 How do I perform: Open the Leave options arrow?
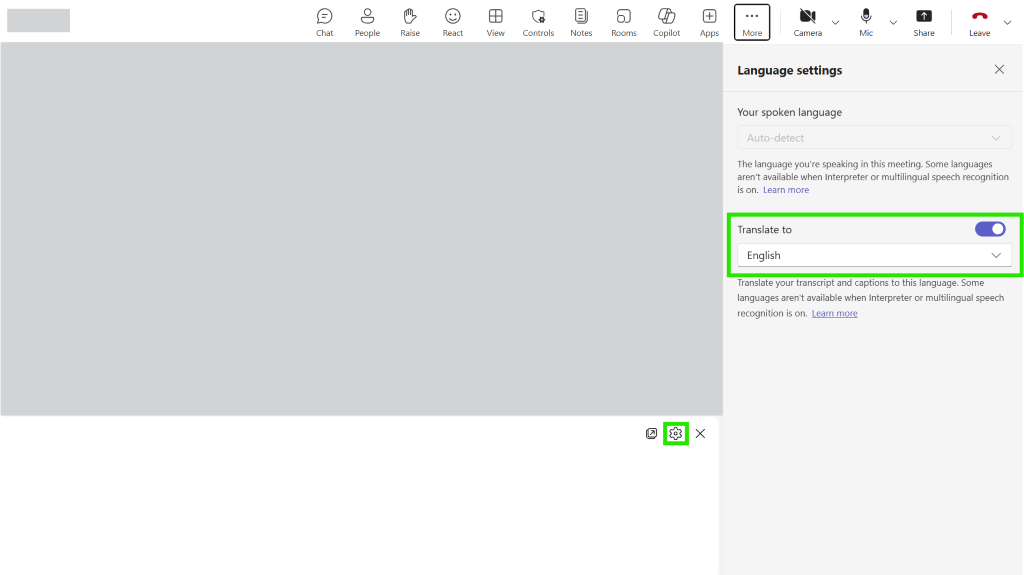[1008, 23]
